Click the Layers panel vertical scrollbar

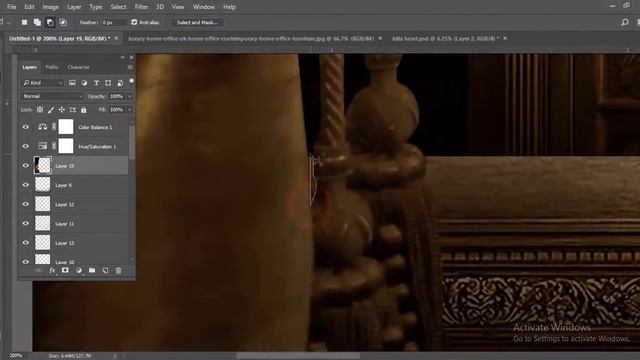coord(132,141)
